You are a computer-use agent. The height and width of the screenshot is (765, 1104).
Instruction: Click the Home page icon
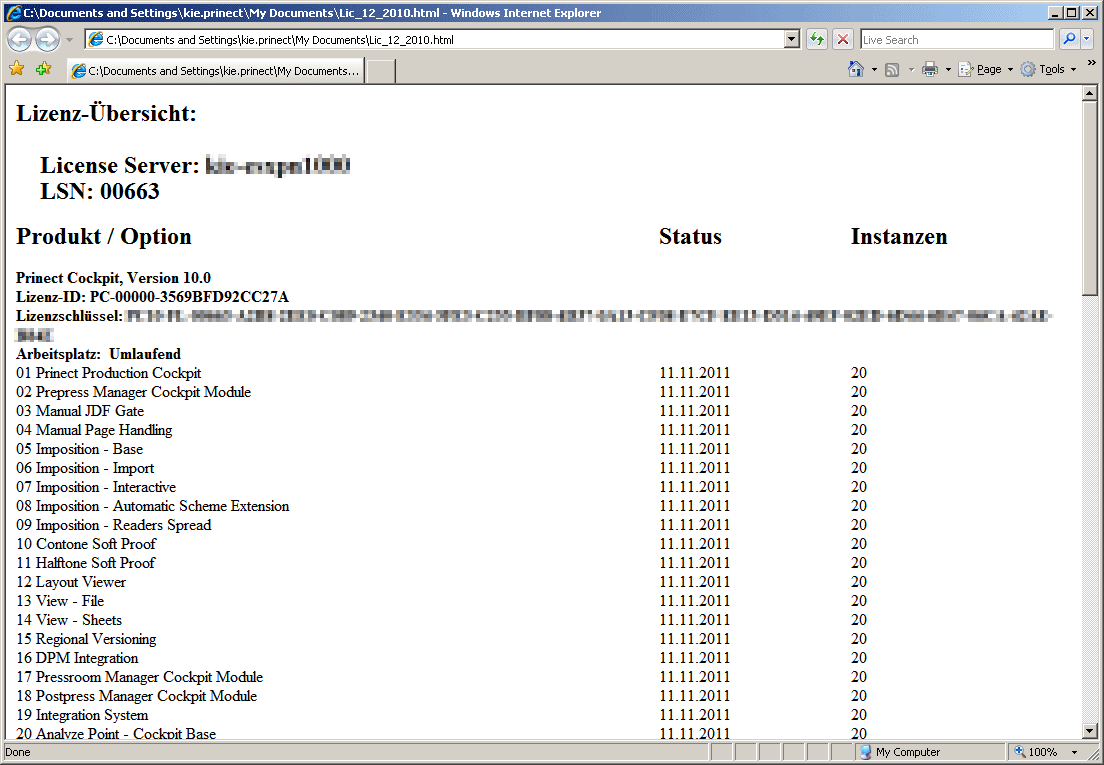pyautogui.click(x=856, y=69)
